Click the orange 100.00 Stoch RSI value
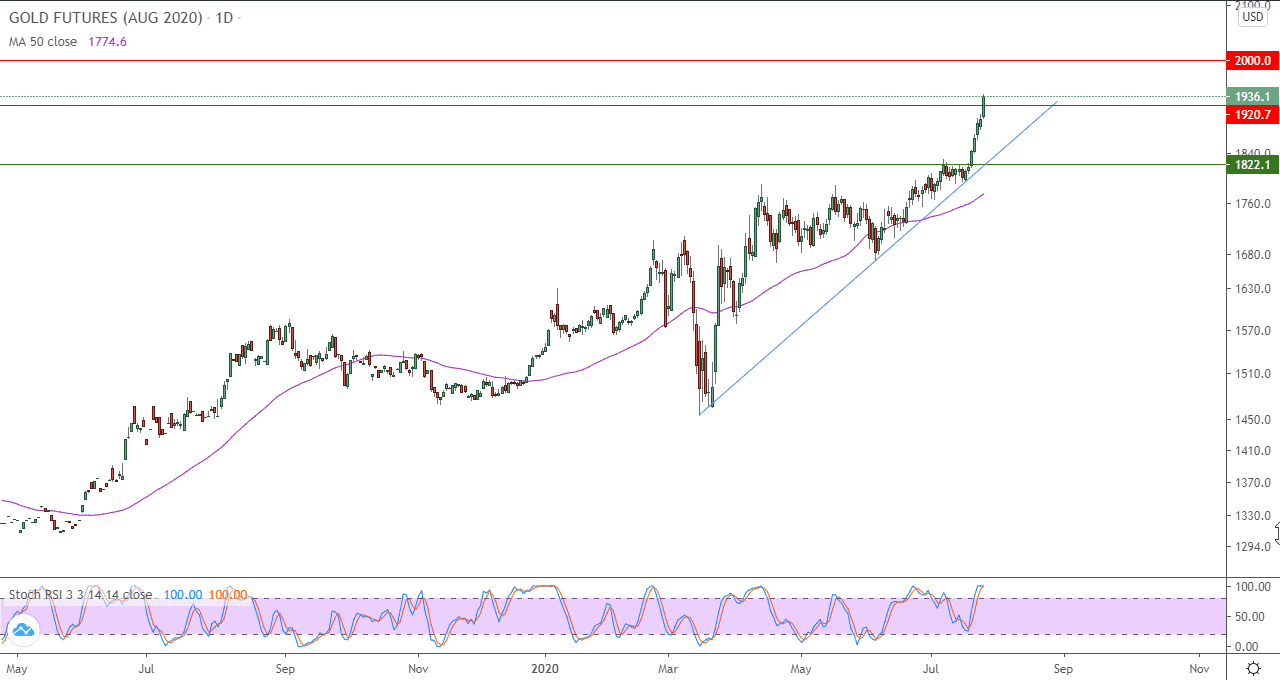The image size is (1280, 680). 228,594
